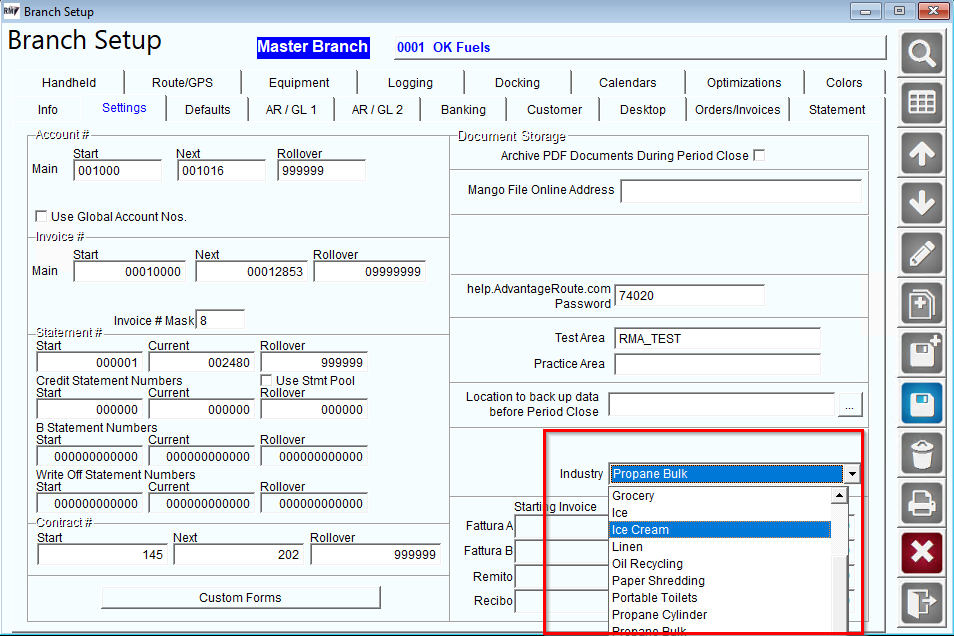Check the Use Stmt Pool checkbox
The image size is (954, 636).
tap(266, 380)
